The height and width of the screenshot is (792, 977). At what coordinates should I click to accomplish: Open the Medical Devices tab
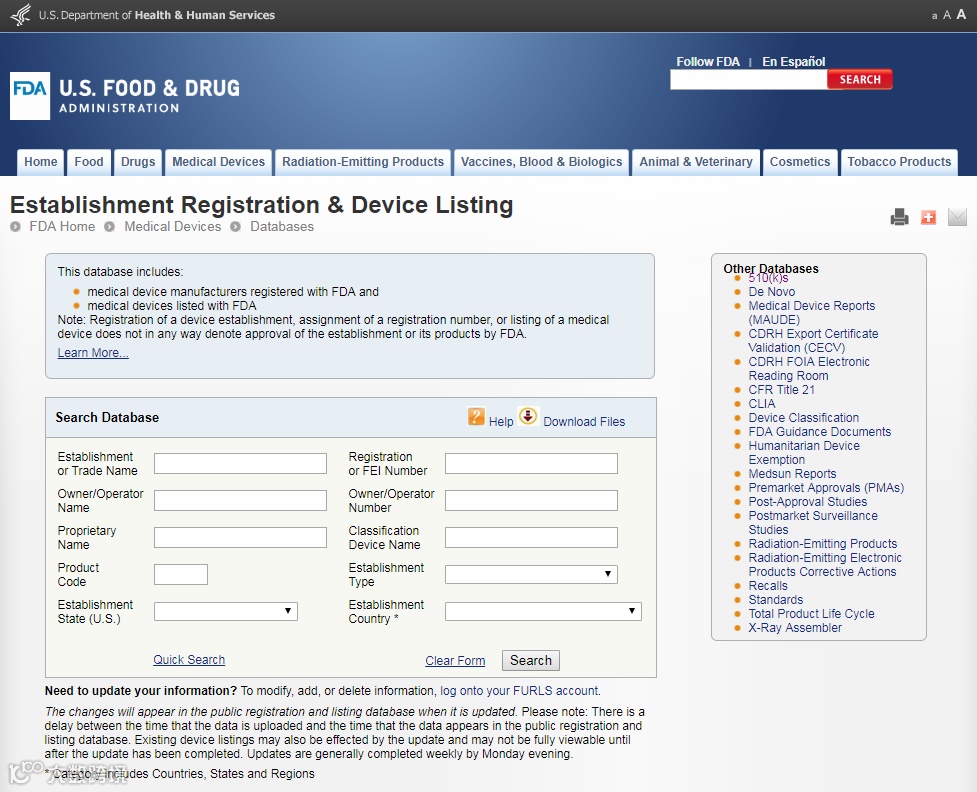pos(219,162)
